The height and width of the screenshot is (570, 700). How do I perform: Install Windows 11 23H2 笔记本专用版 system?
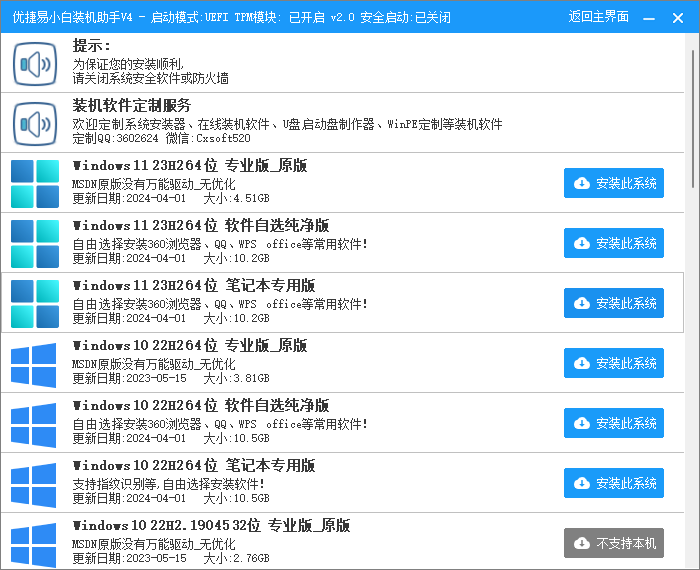(x=614, y=303)
